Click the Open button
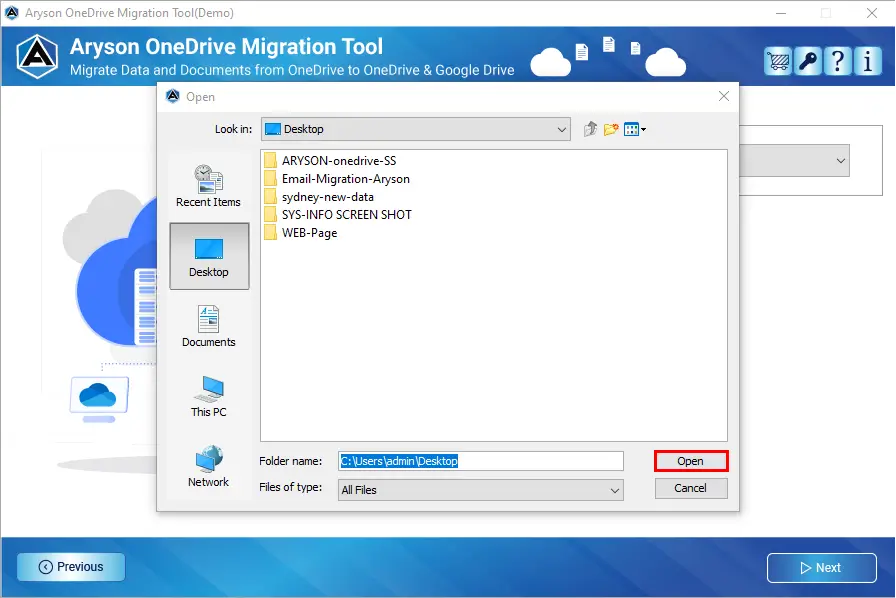This screenshot has width=896, height=598. (691, 461)
